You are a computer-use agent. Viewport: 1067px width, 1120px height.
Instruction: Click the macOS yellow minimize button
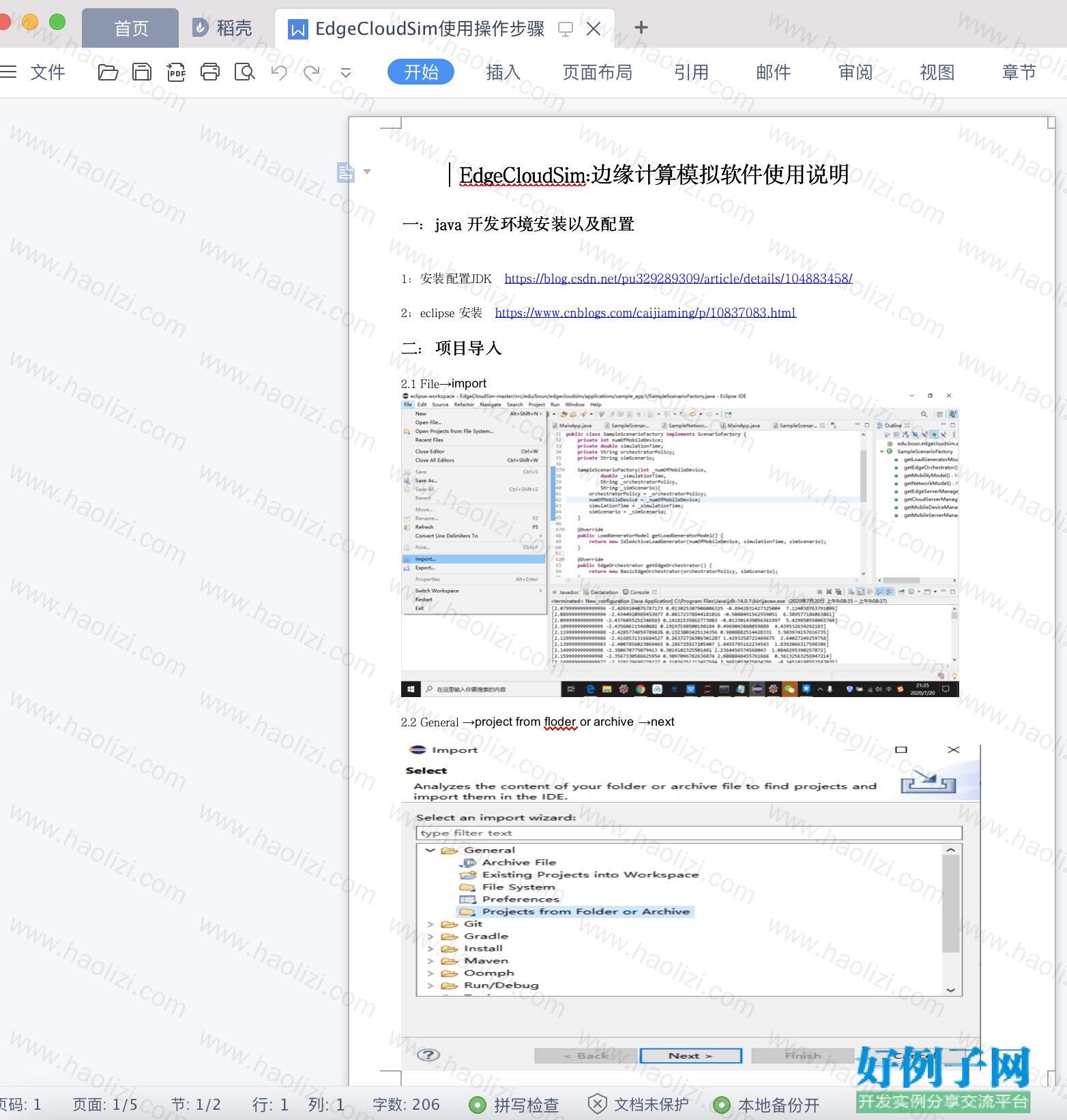pyautogui.click(x=30, y=22)
